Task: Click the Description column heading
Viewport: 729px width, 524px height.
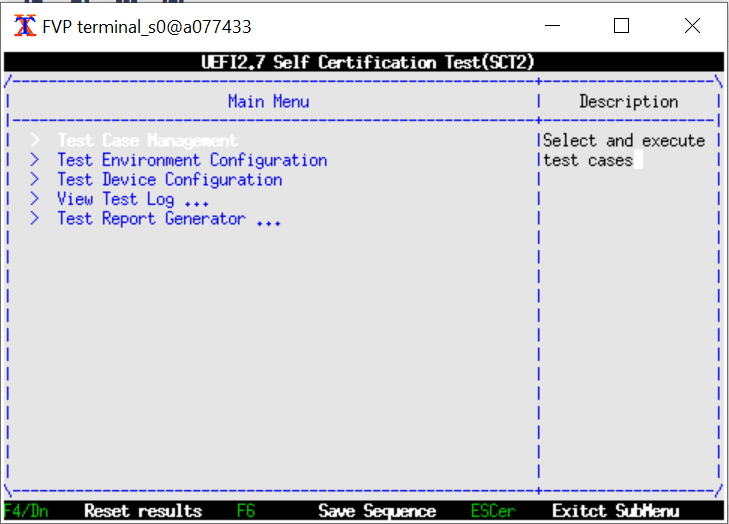Action: point(629,101)
